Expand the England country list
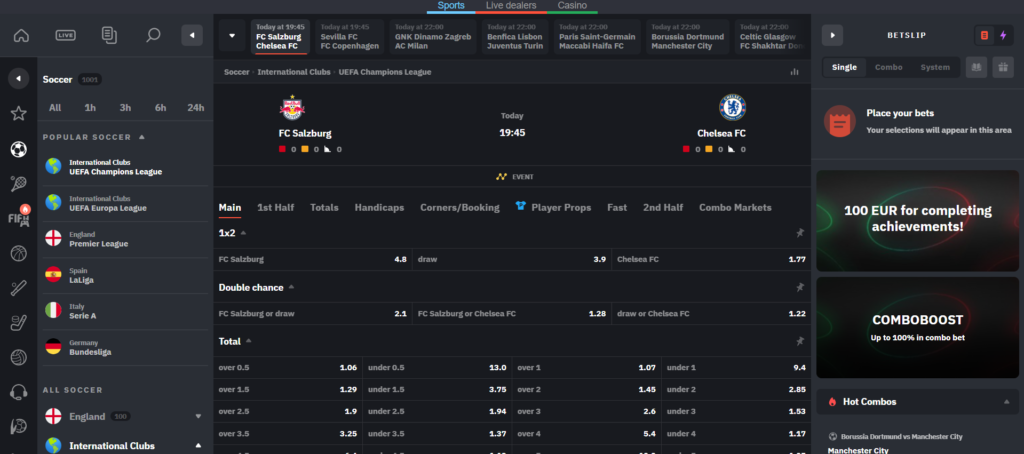Screen dimensions: 1024x454 pyautogui.click(x=199, y=416)
